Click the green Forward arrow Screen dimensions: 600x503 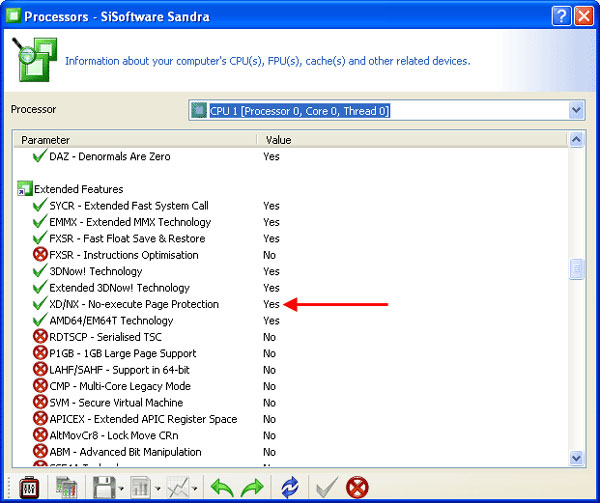tap(252, 488)
